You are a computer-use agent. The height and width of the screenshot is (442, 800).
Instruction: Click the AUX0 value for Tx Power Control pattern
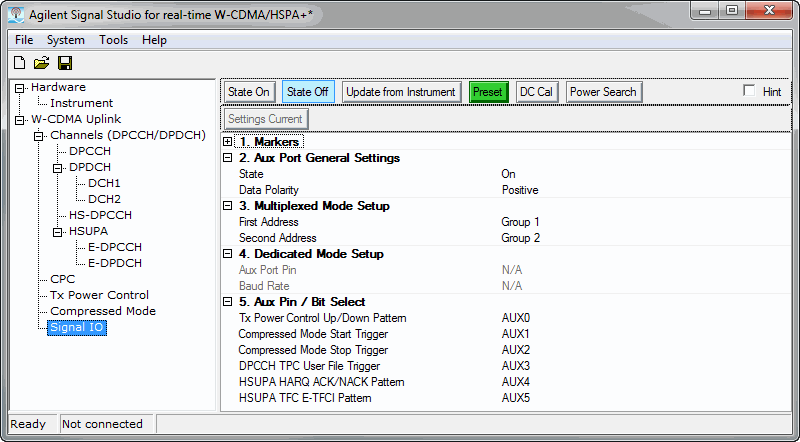pyautogui.click(x=516, y=318)
